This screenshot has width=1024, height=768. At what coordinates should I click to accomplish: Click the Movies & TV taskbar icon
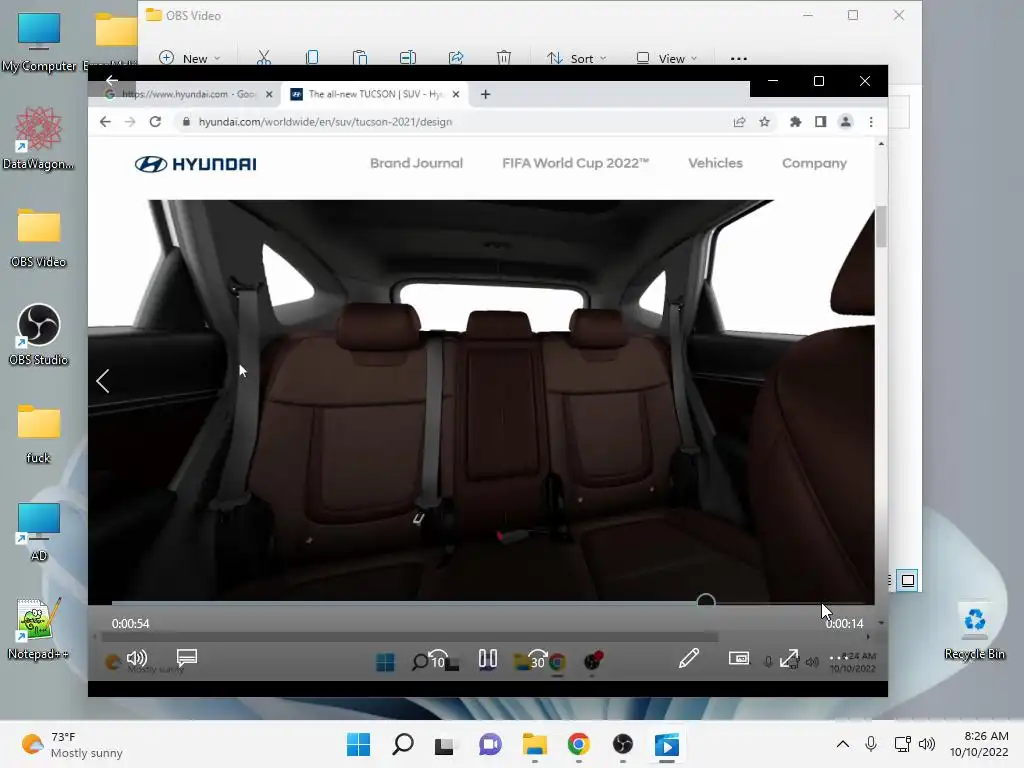(x=667, y=744)
